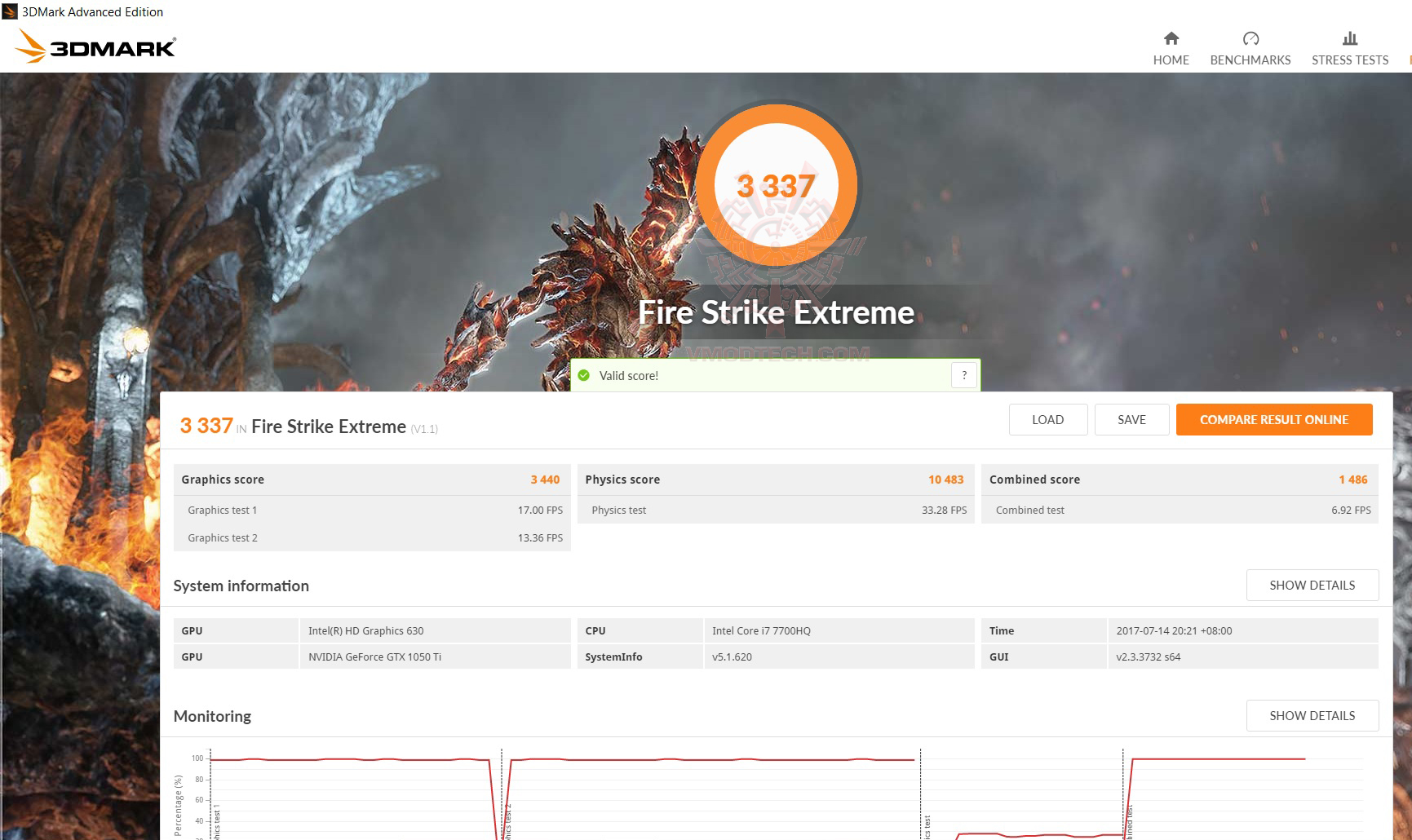
Task: Click COMPARE RESULT ONLINE button
Action: [x=1274, y=419]
